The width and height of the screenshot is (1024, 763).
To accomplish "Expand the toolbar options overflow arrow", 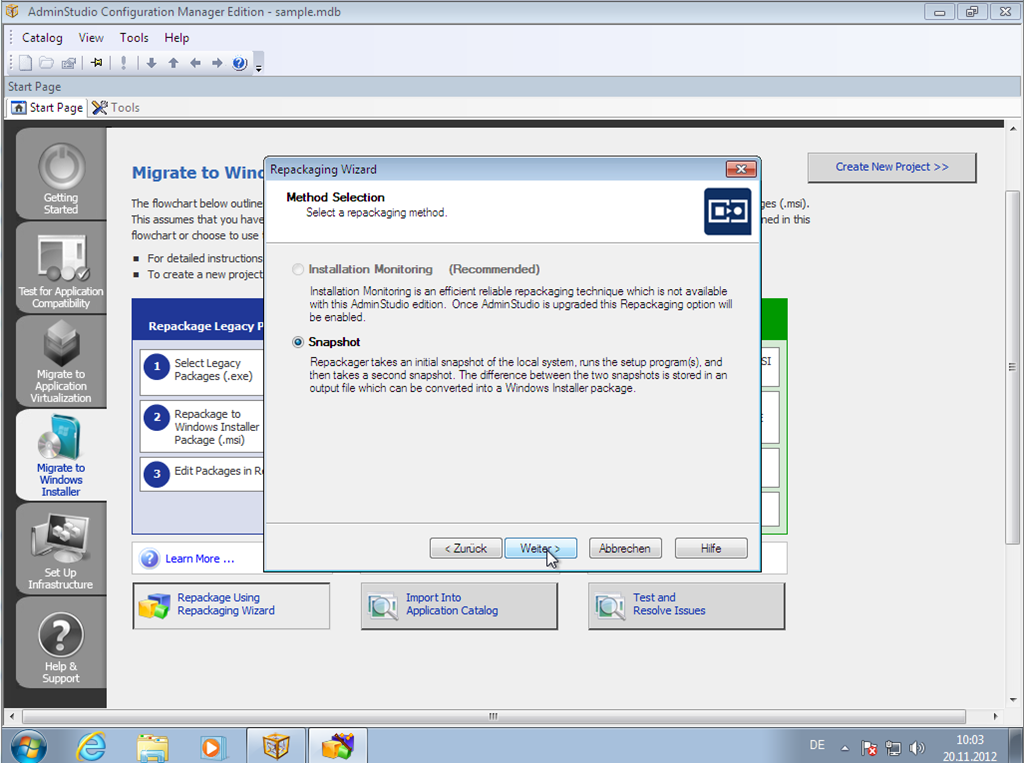I will [259, 66].
